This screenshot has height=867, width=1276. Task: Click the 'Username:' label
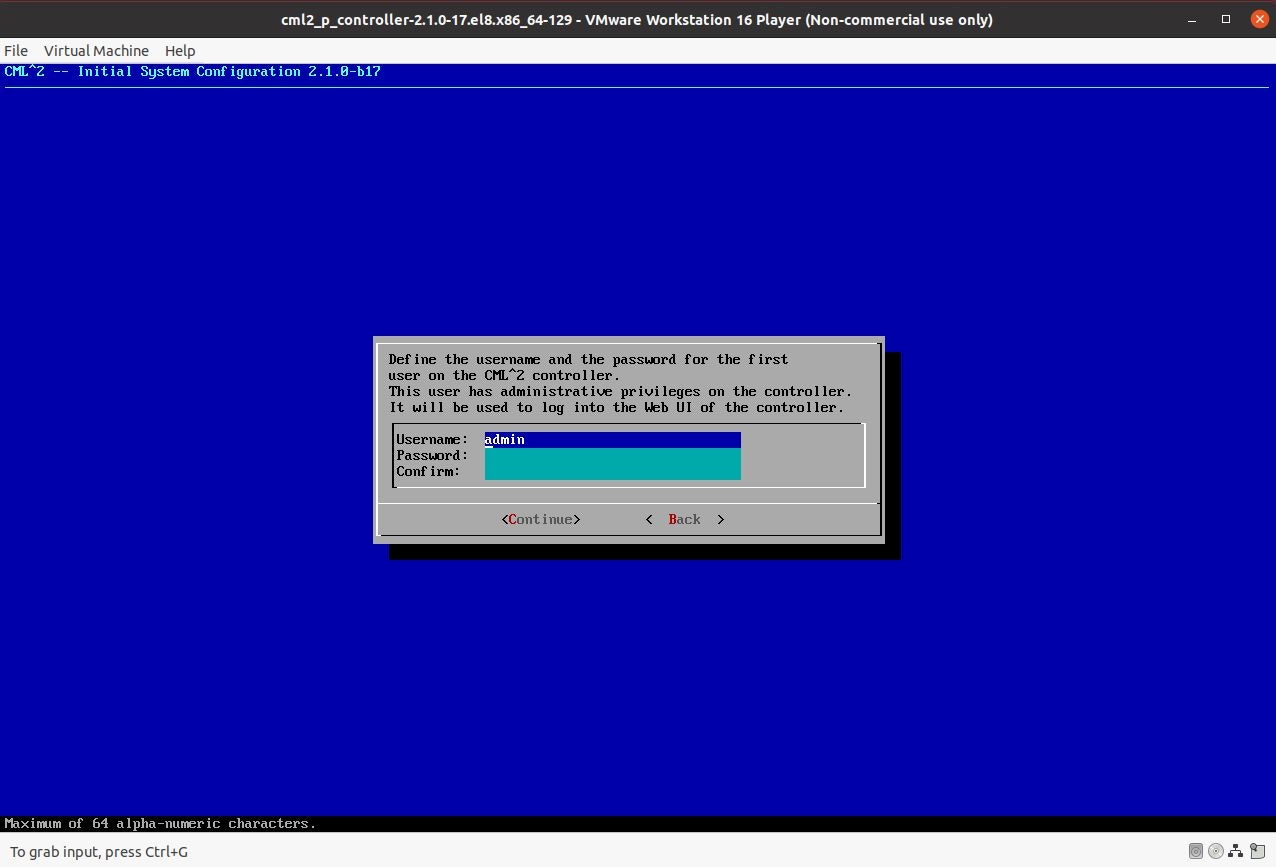(432, 440)
